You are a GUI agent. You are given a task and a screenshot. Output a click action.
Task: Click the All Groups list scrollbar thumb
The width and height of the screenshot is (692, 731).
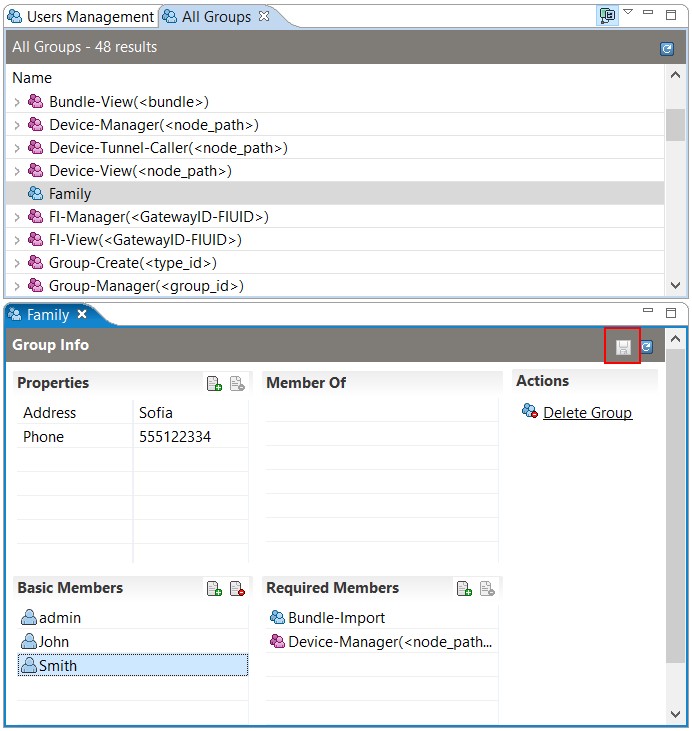tap(675, 125)
